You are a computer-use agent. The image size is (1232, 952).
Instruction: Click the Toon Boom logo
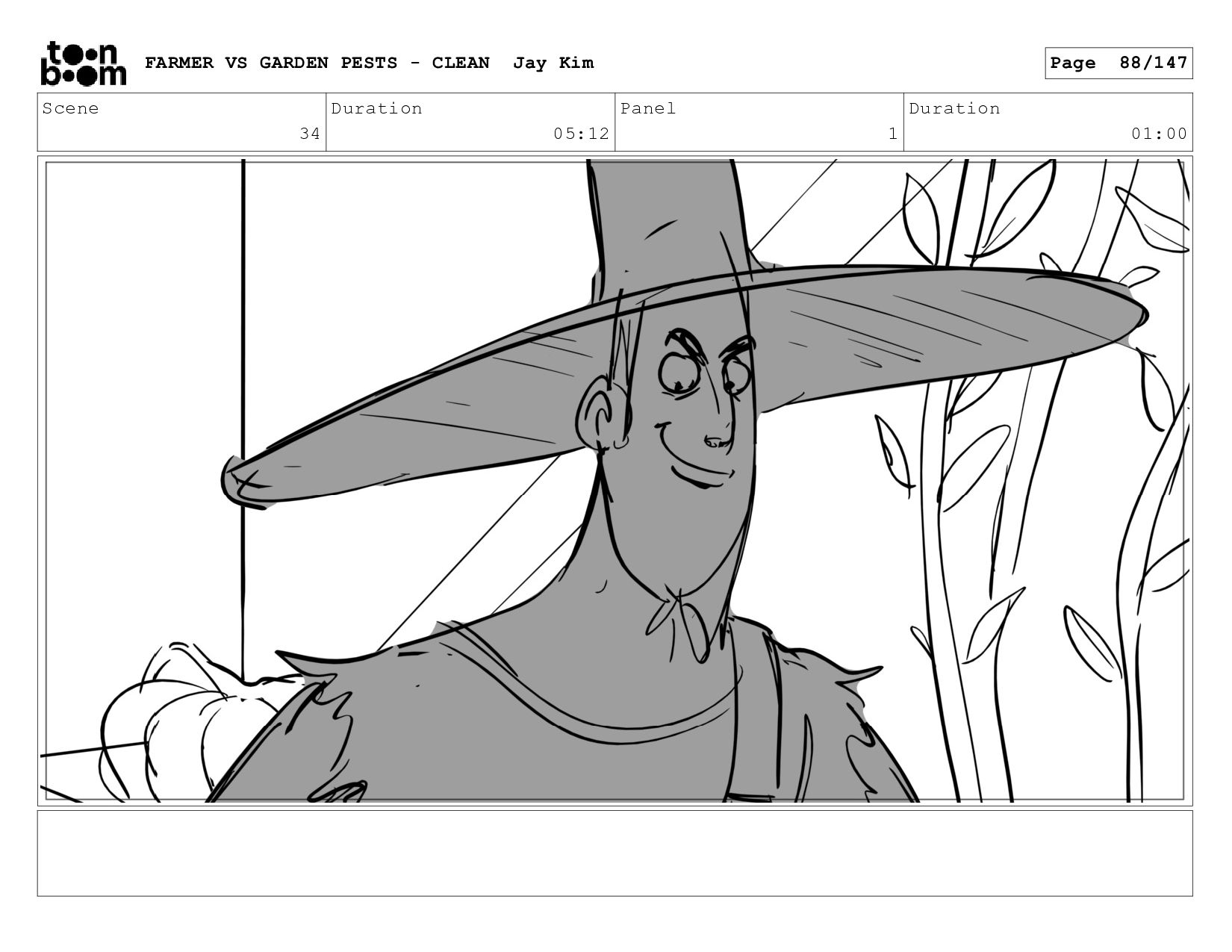(x=83, y=63)
